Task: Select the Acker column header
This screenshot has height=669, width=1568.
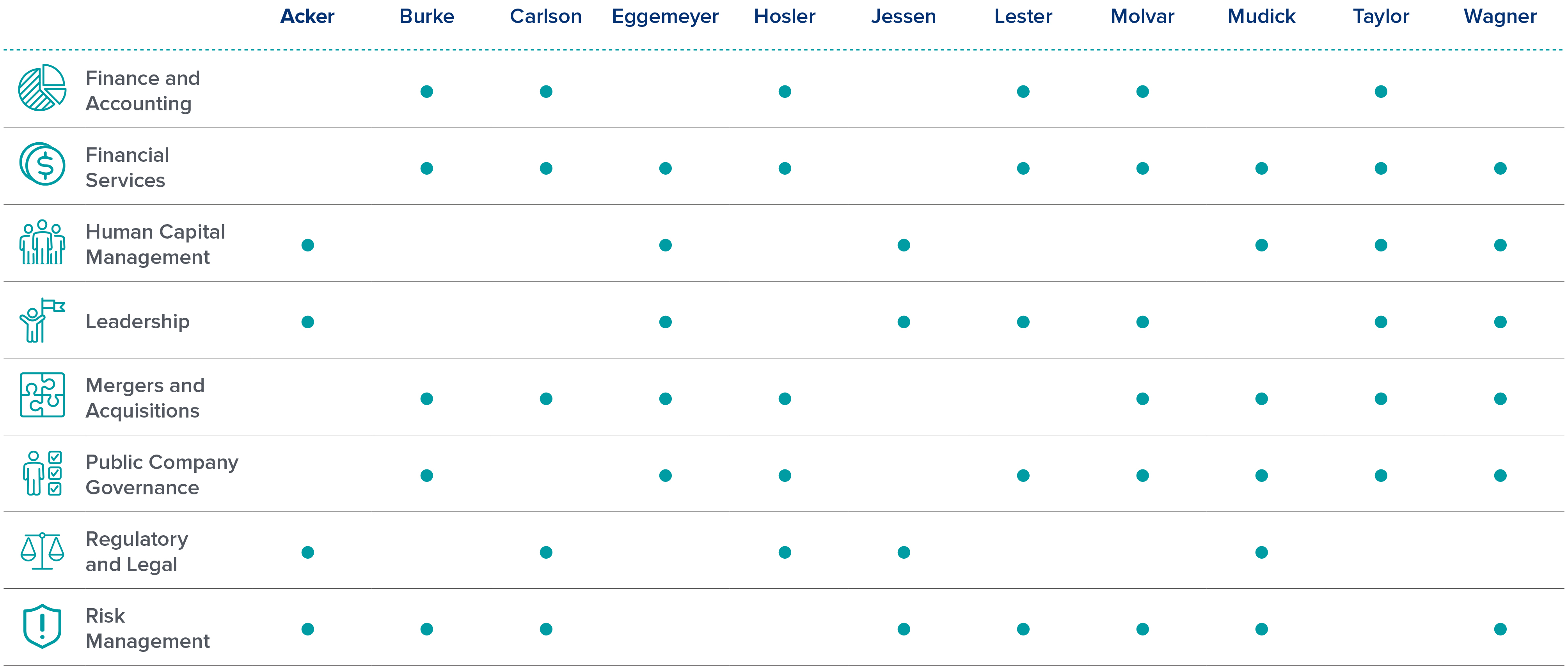Action: point(307,16)
